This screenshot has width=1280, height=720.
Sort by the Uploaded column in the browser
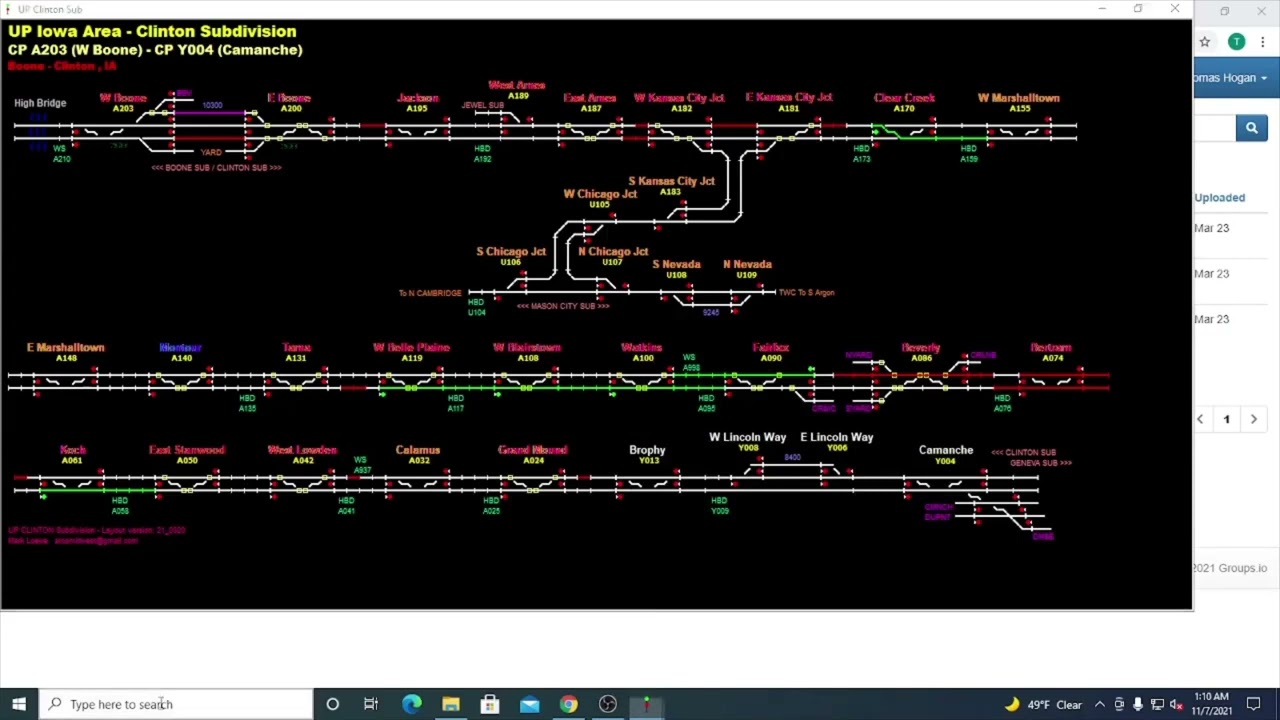[1219, 197]
